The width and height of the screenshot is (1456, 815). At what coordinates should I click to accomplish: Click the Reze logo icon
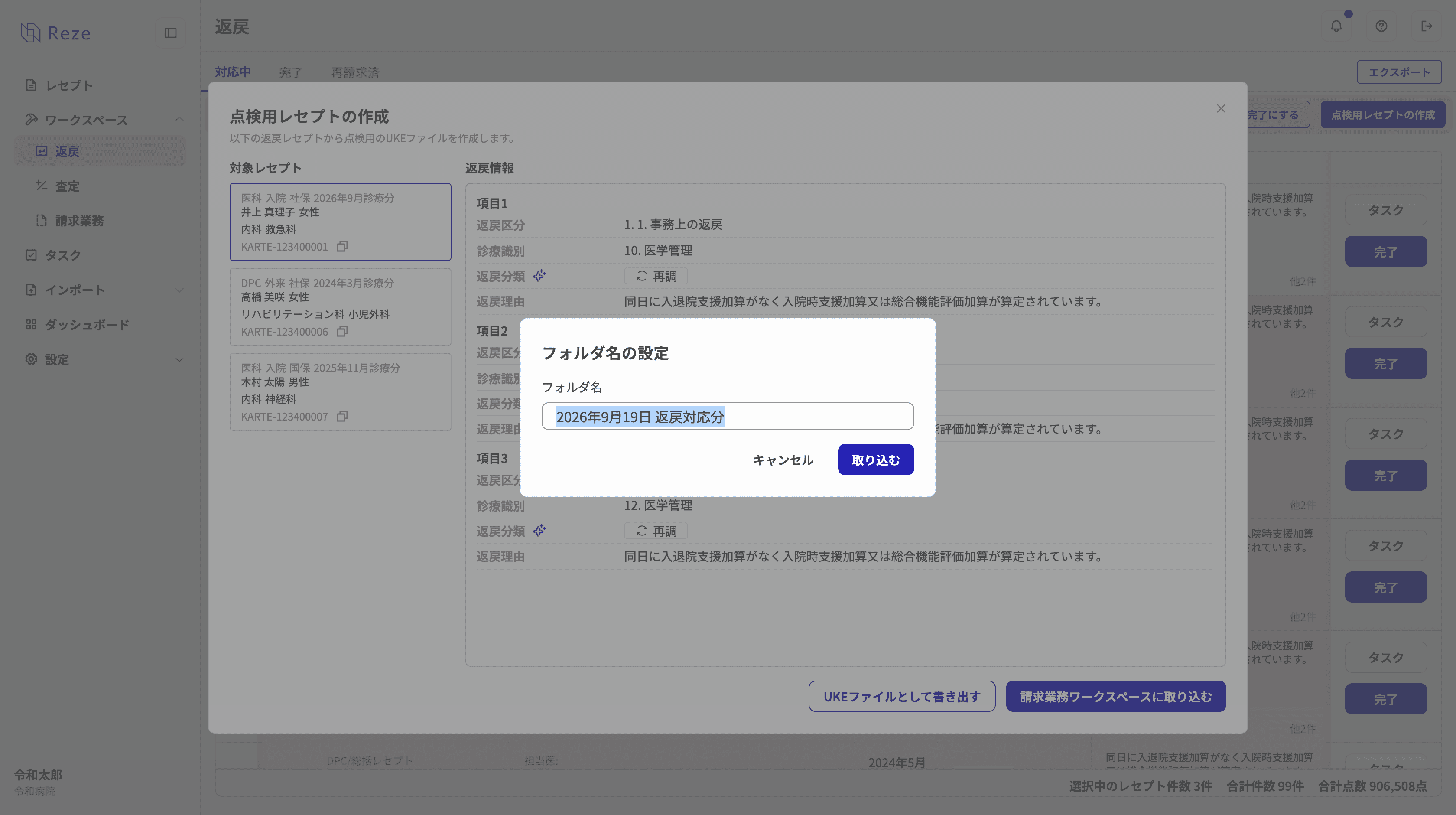pos(30,33)
